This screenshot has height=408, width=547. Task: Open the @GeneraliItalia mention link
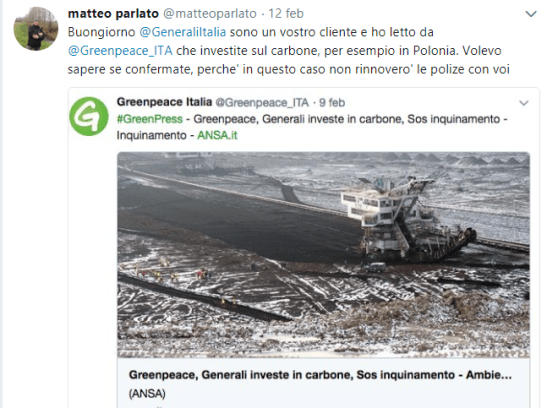click(182, 32)
